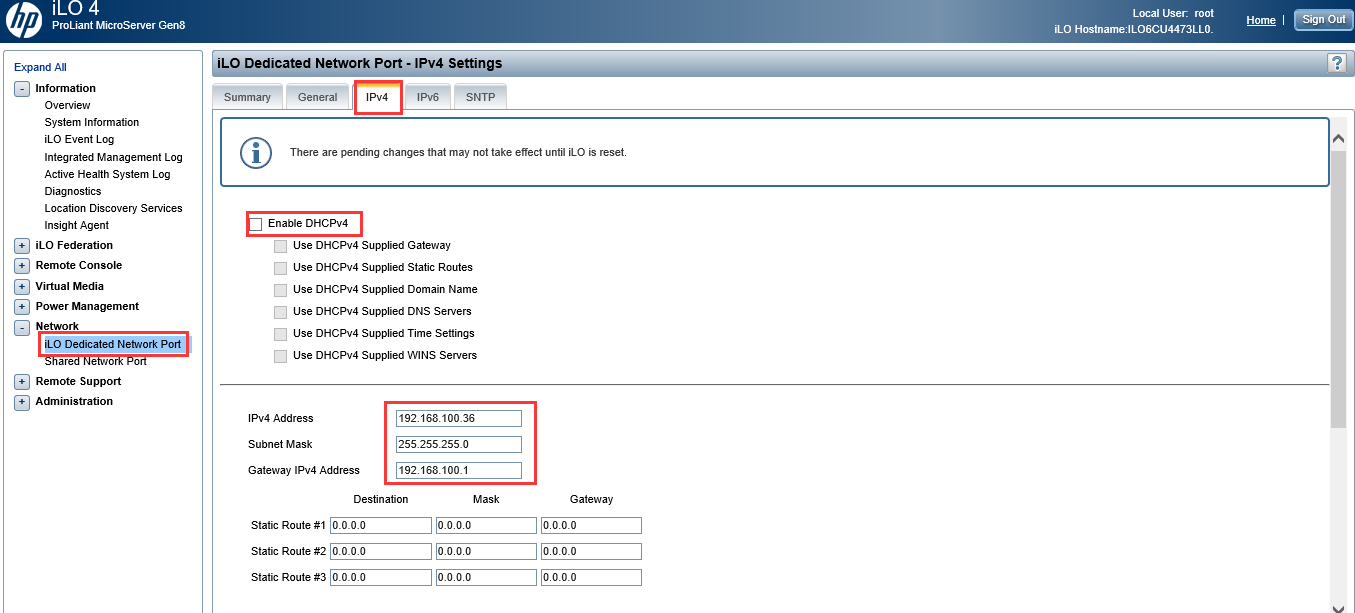Click the pending changes info icon

click(256, 152)
